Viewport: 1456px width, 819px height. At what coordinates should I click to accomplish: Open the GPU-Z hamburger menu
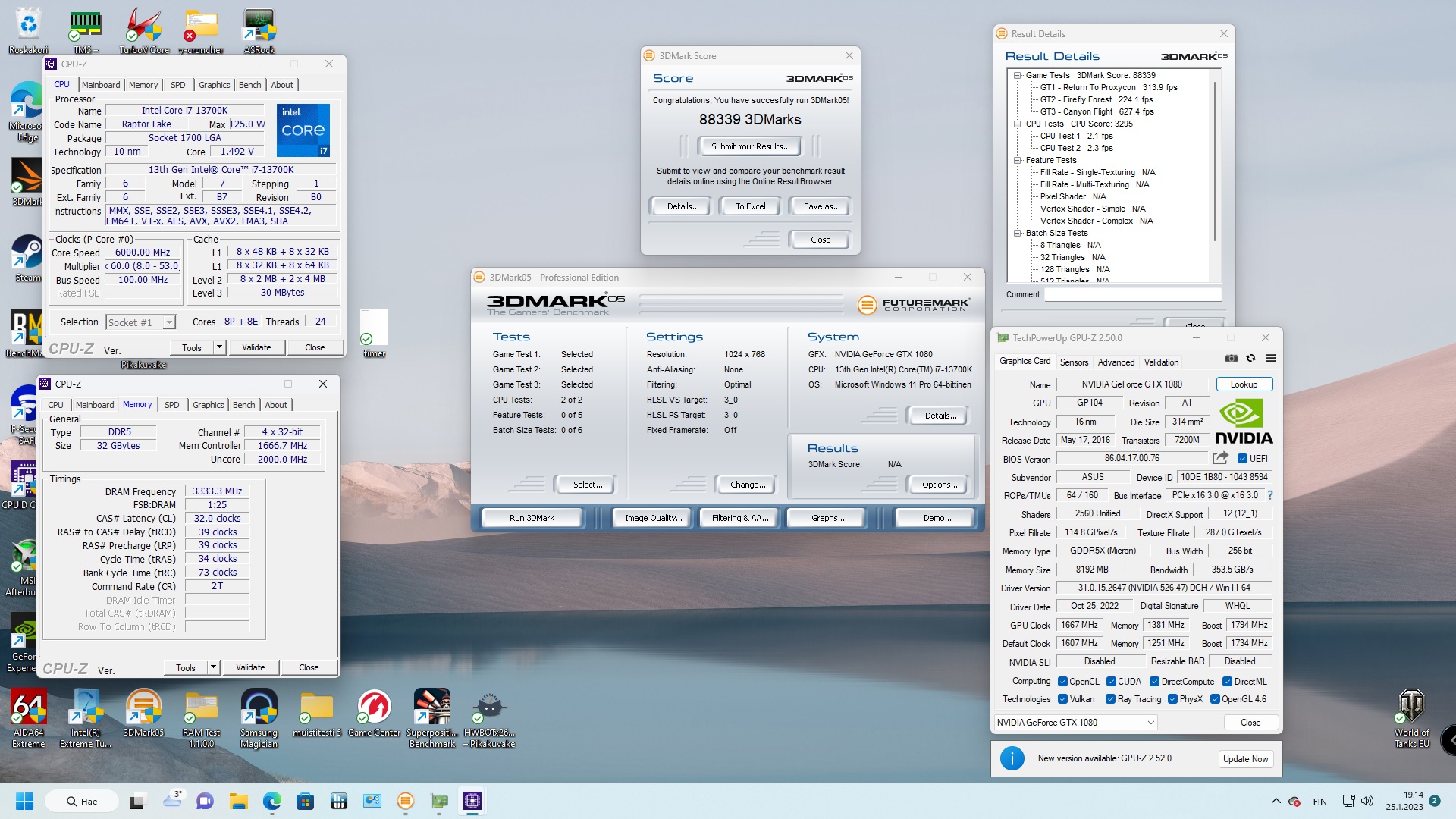(1270, 359)
